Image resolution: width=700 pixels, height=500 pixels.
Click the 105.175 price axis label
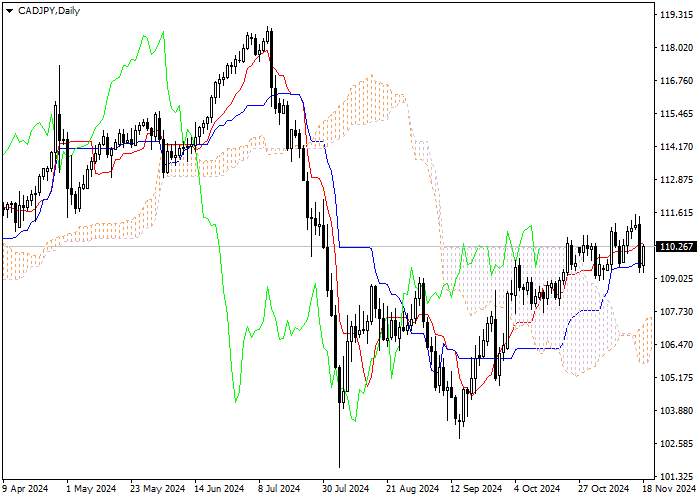(x=676, y=378)
